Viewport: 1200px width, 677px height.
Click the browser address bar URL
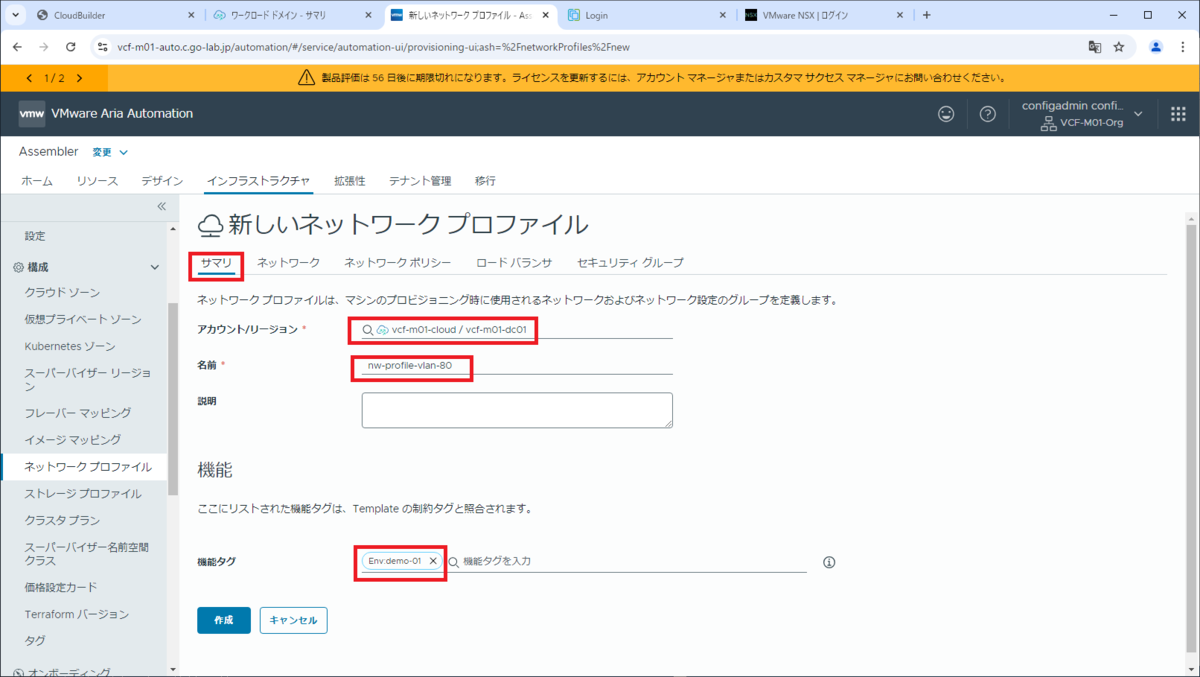372,47
